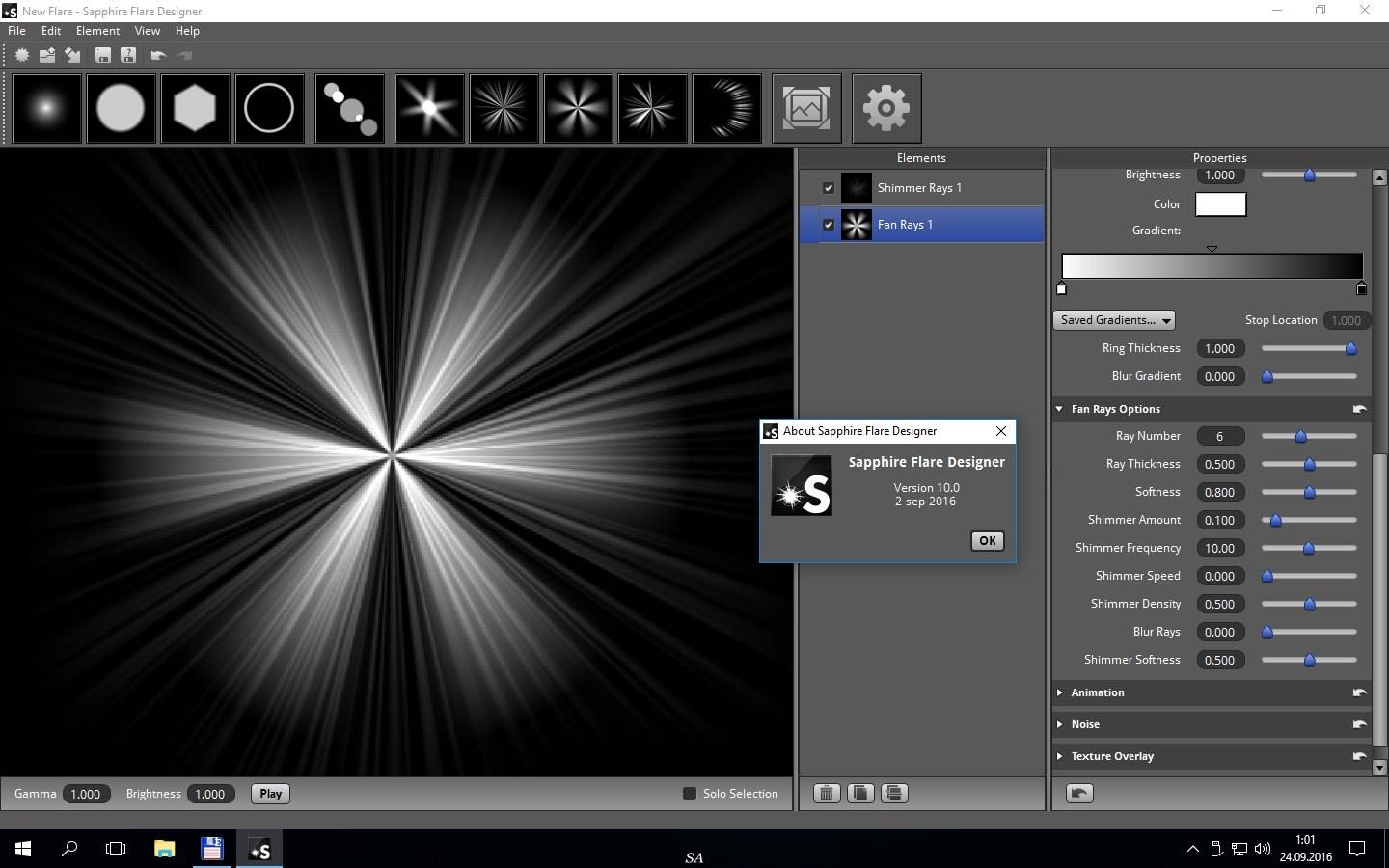Click the reset arrow under Properties panel
This screenshot has height=868, width=1389.
tap(1079, 793)
